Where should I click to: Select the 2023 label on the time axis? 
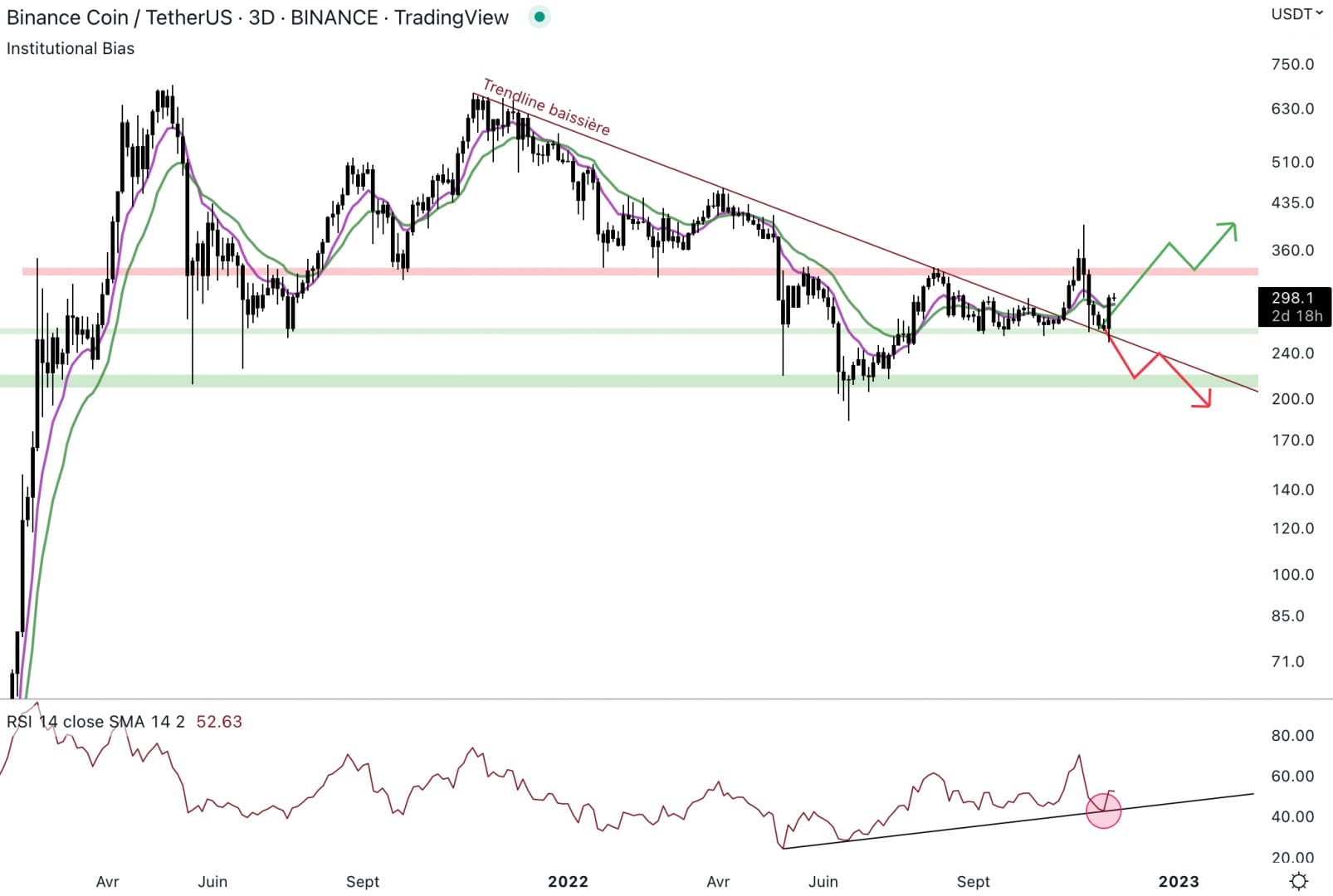pos(1180,881)
